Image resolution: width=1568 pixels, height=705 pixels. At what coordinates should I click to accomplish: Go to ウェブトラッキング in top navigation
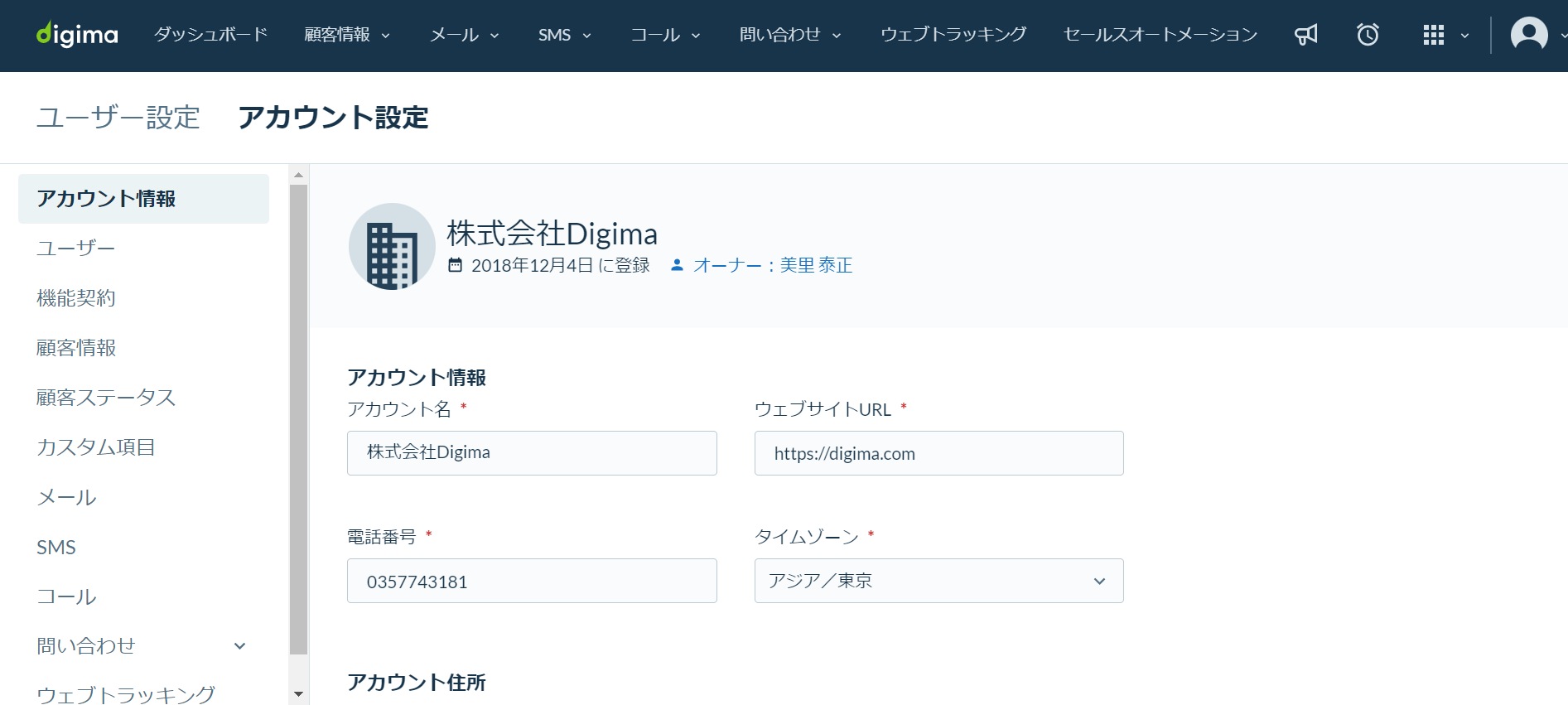click(953, 35)
